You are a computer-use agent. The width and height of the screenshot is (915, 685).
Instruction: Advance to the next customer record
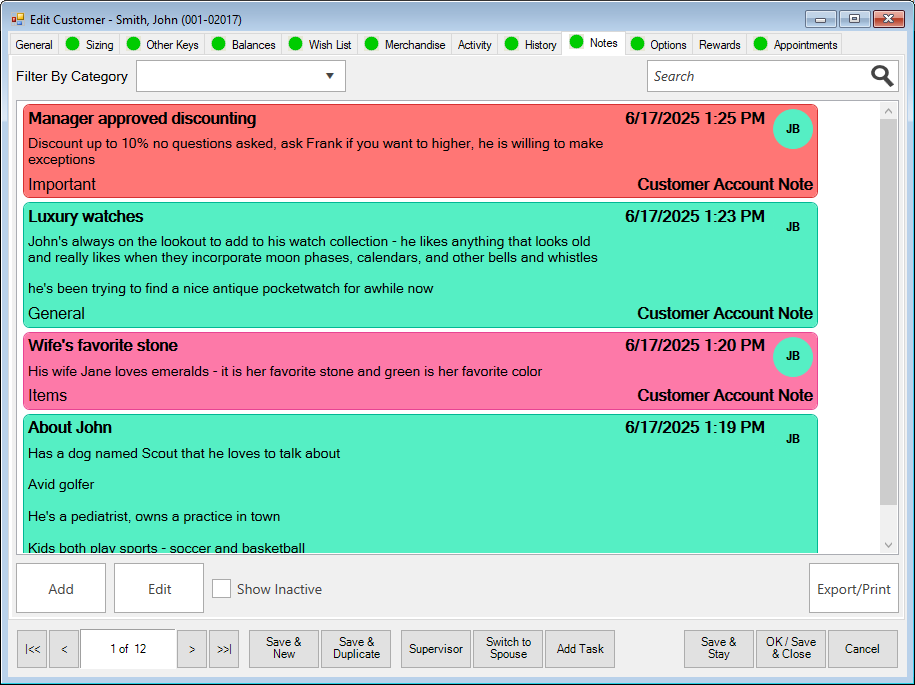(x=192, y=649)
